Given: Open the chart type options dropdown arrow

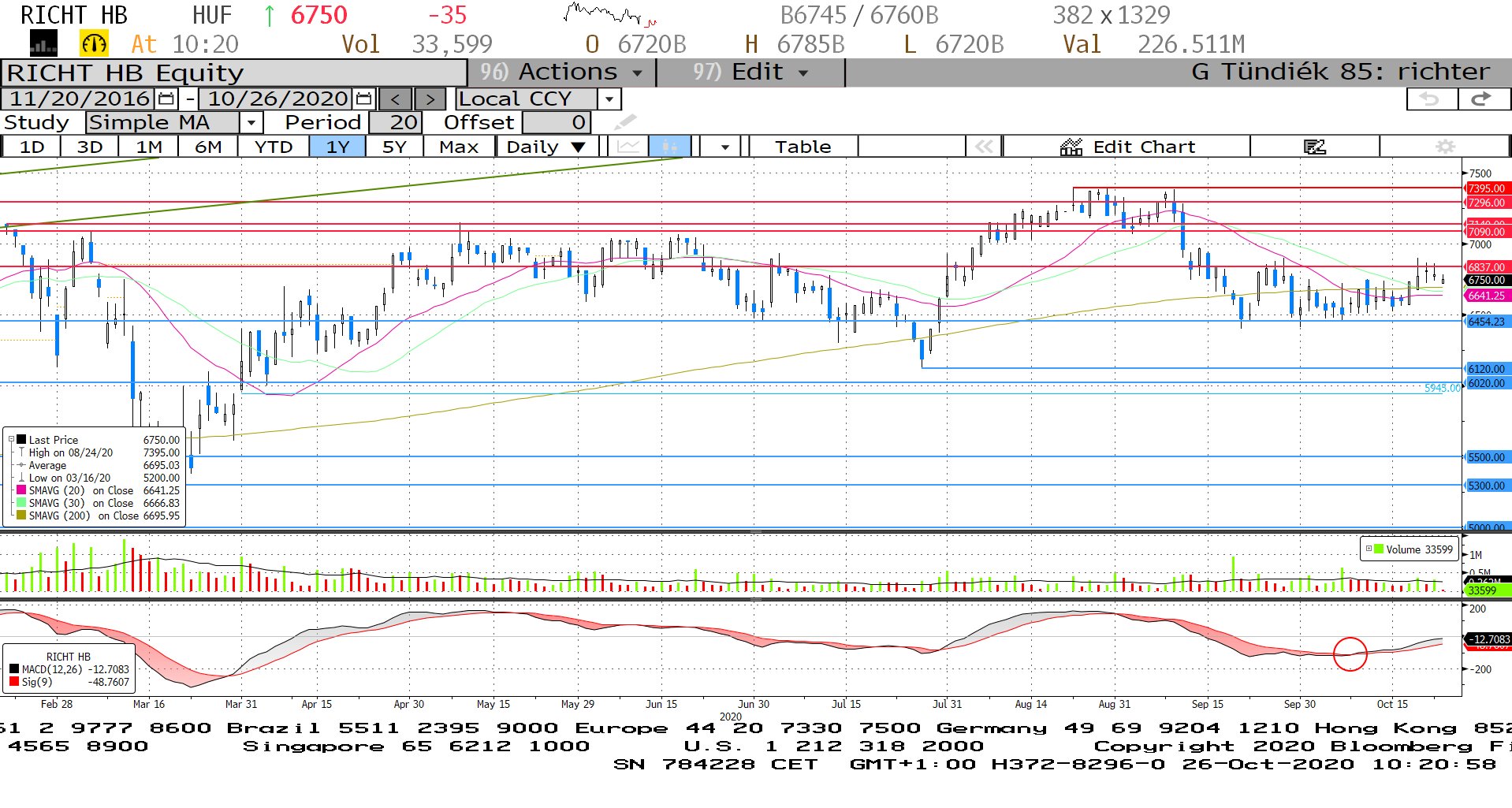Looking at the screenshot, I should (x=724, y=147).
